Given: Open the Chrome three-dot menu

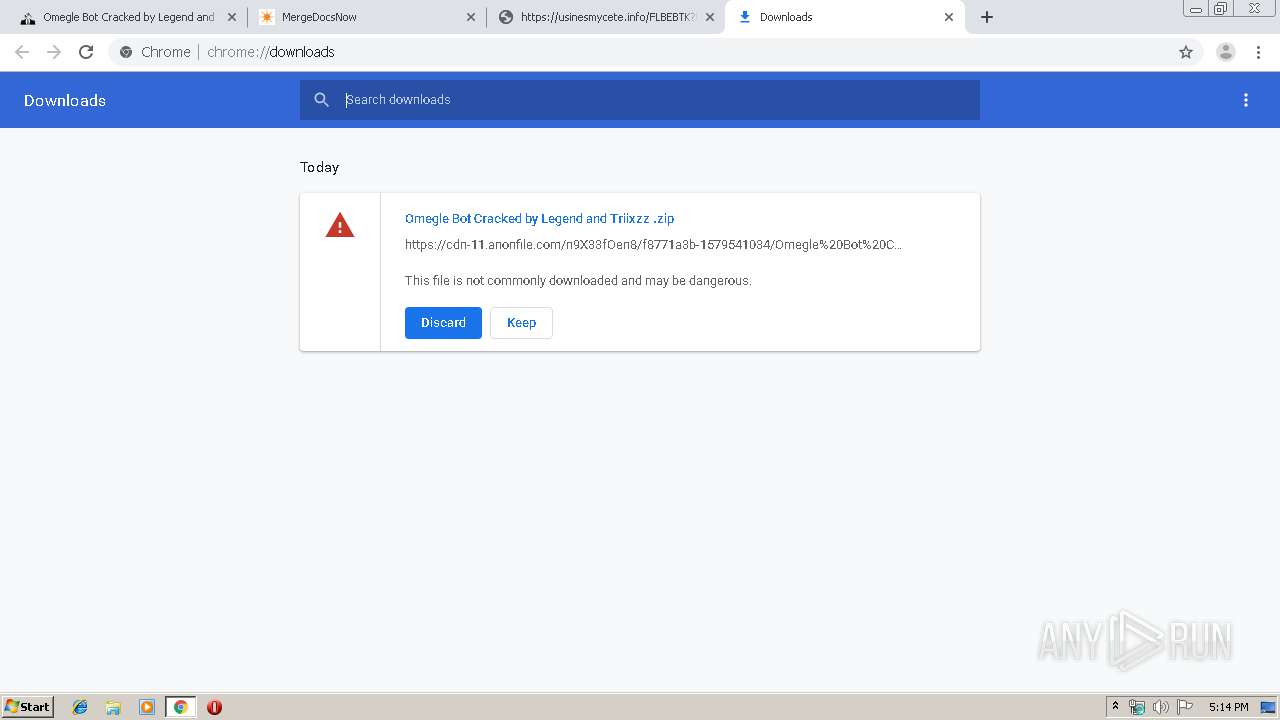Looking at the screenshot, I should coord(1259,52).
